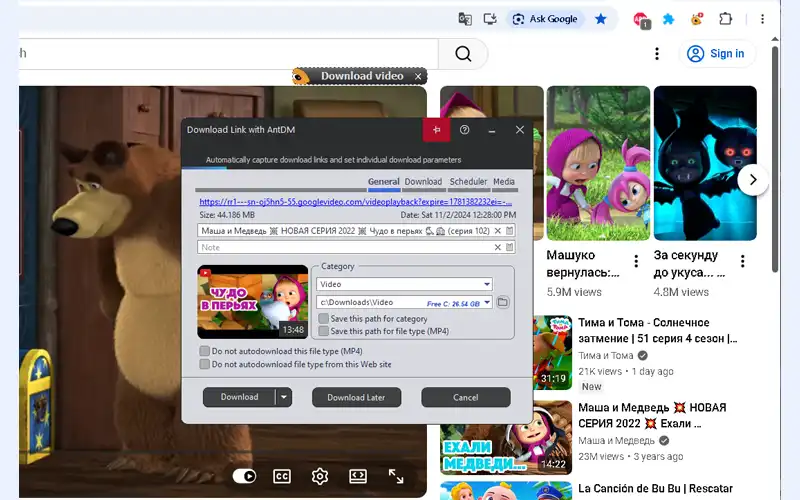Check Do not autodownload this file type (MP4)
The height and width of the screenshot is (500, 800).
[205, 352]
